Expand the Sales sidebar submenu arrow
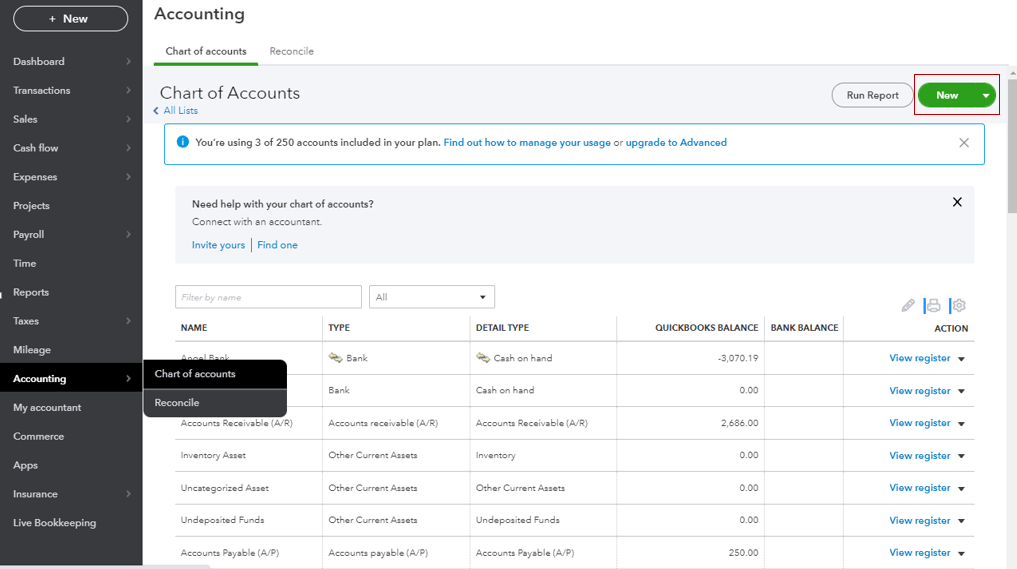The height and width of the screenshot is (569, 1017). pos(128,119)
